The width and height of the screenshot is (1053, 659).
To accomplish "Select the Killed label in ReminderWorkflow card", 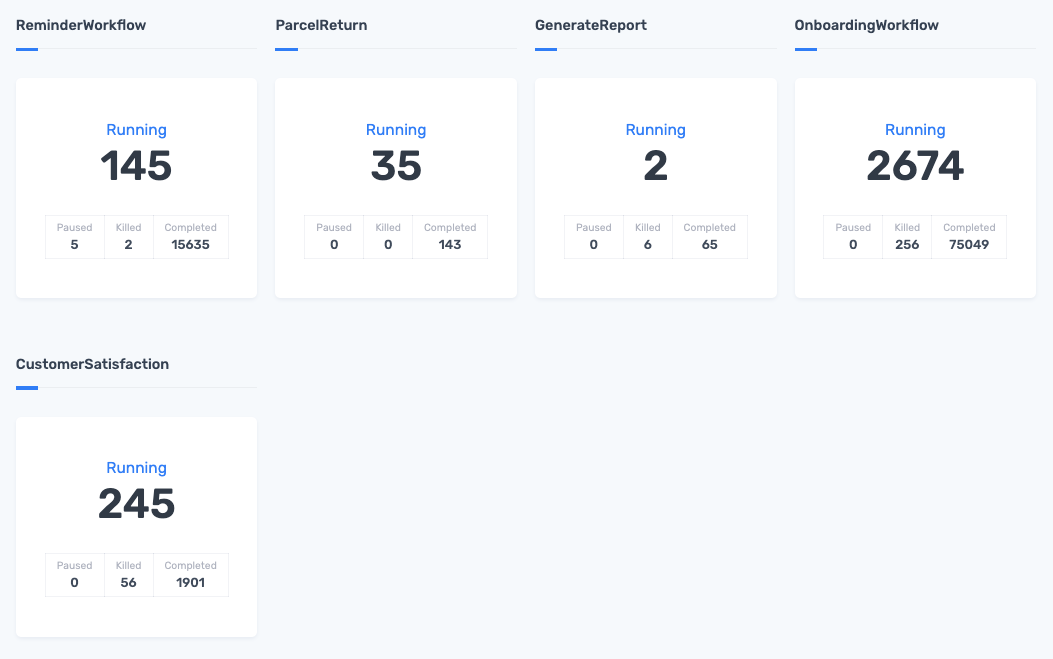I will [x=128, y=228].
